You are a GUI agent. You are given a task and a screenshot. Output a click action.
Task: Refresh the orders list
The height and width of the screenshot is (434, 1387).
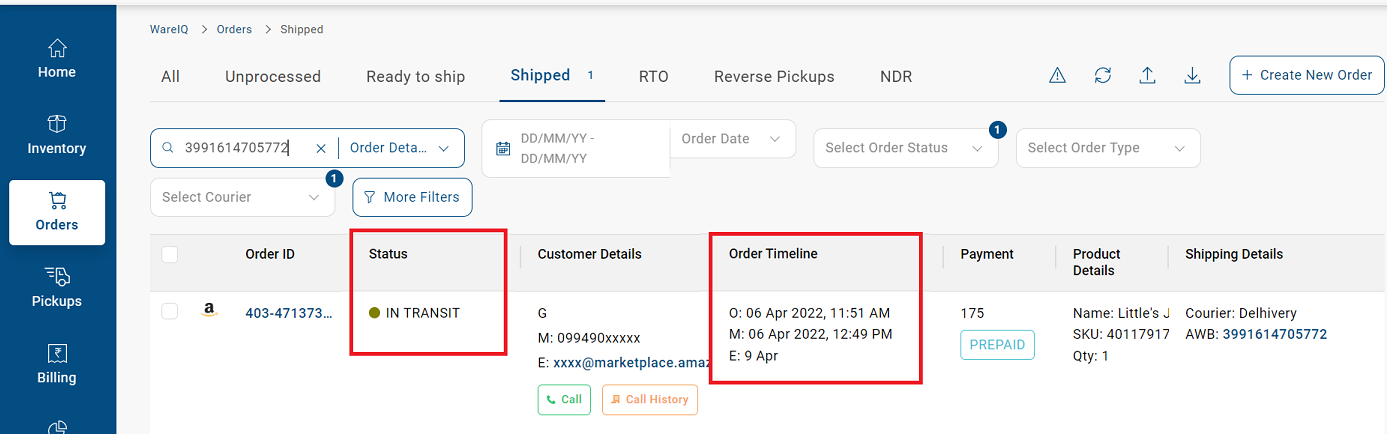click(1102, 75)
